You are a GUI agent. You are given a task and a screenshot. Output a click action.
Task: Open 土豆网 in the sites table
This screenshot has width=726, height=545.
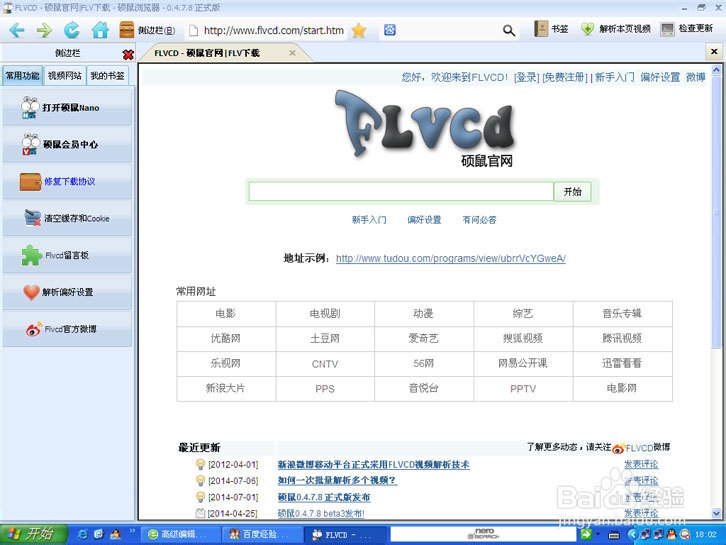click(x=325, y=338)
